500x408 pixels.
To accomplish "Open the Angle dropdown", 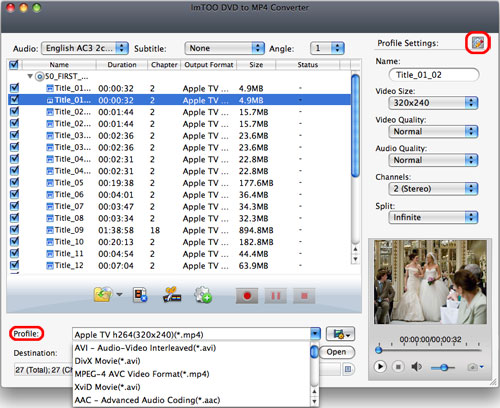I will [x=327, y=48].
